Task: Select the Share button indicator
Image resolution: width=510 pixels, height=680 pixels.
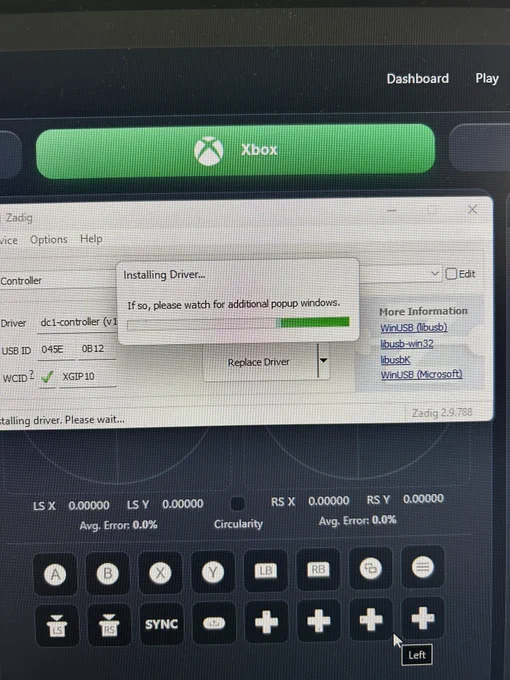Action: [214, 623]
